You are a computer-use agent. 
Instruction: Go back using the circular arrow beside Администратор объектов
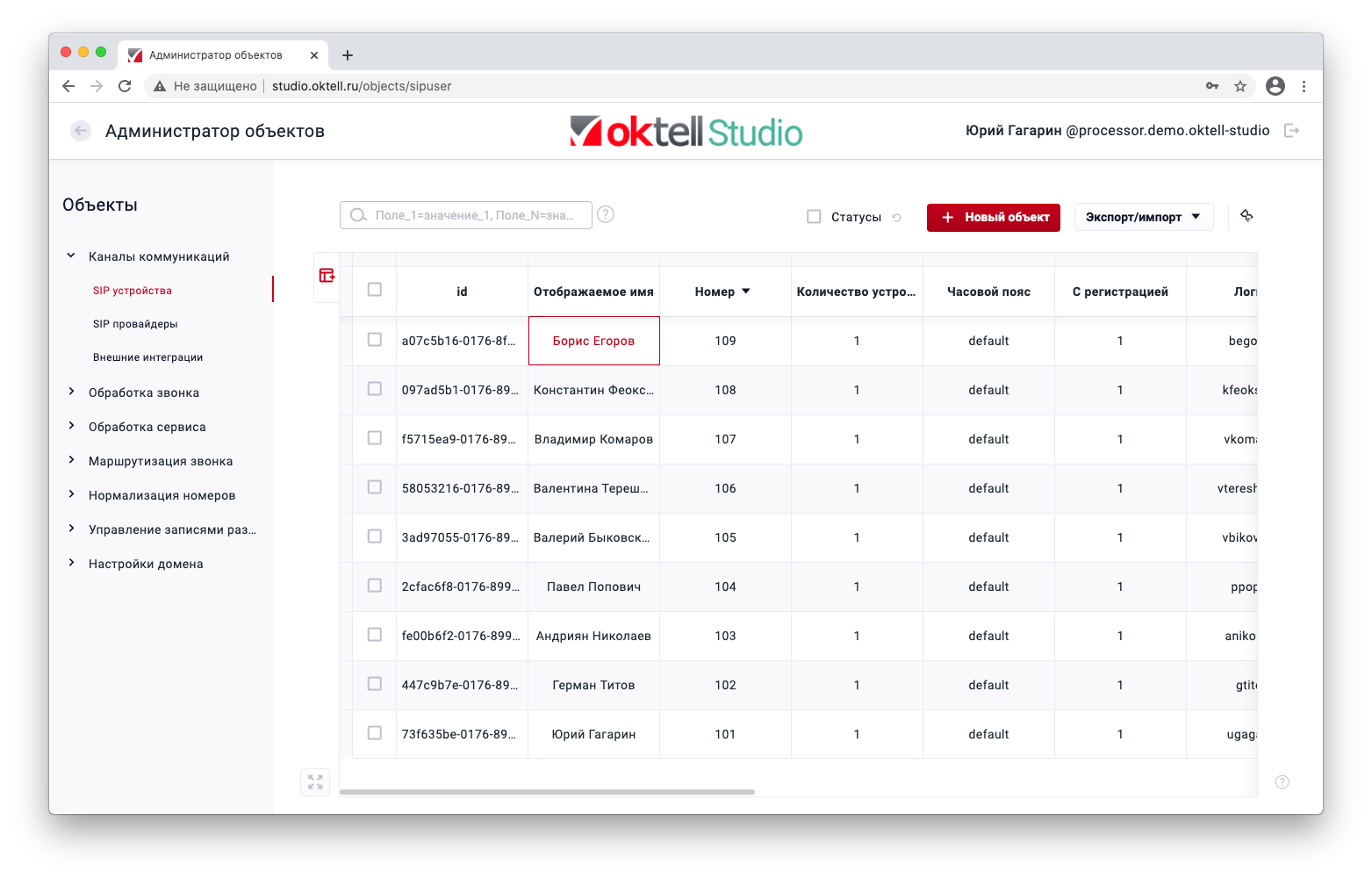[x=81, y=131]
